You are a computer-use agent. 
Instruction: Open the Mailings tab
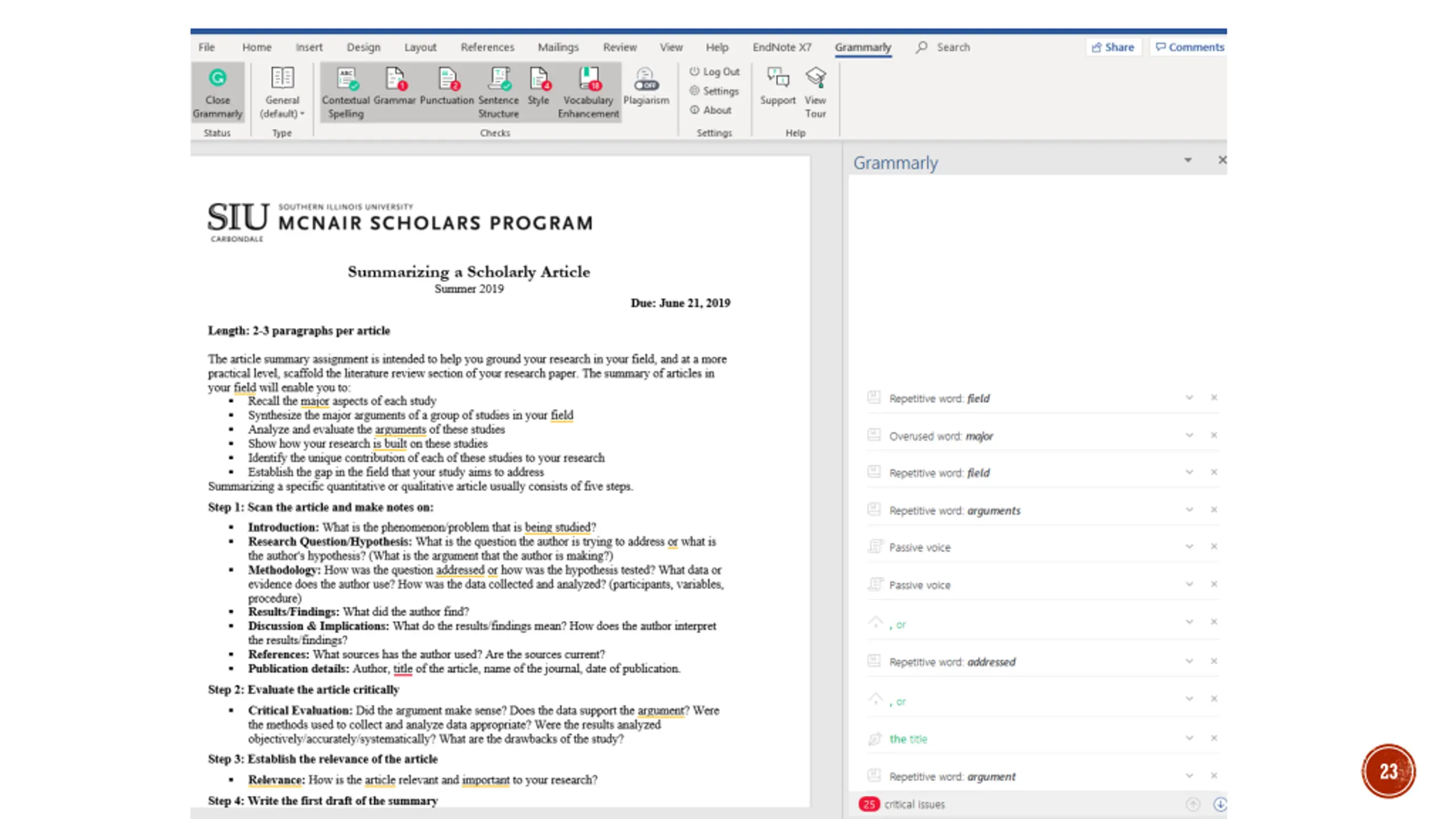(x=558, y=47)
